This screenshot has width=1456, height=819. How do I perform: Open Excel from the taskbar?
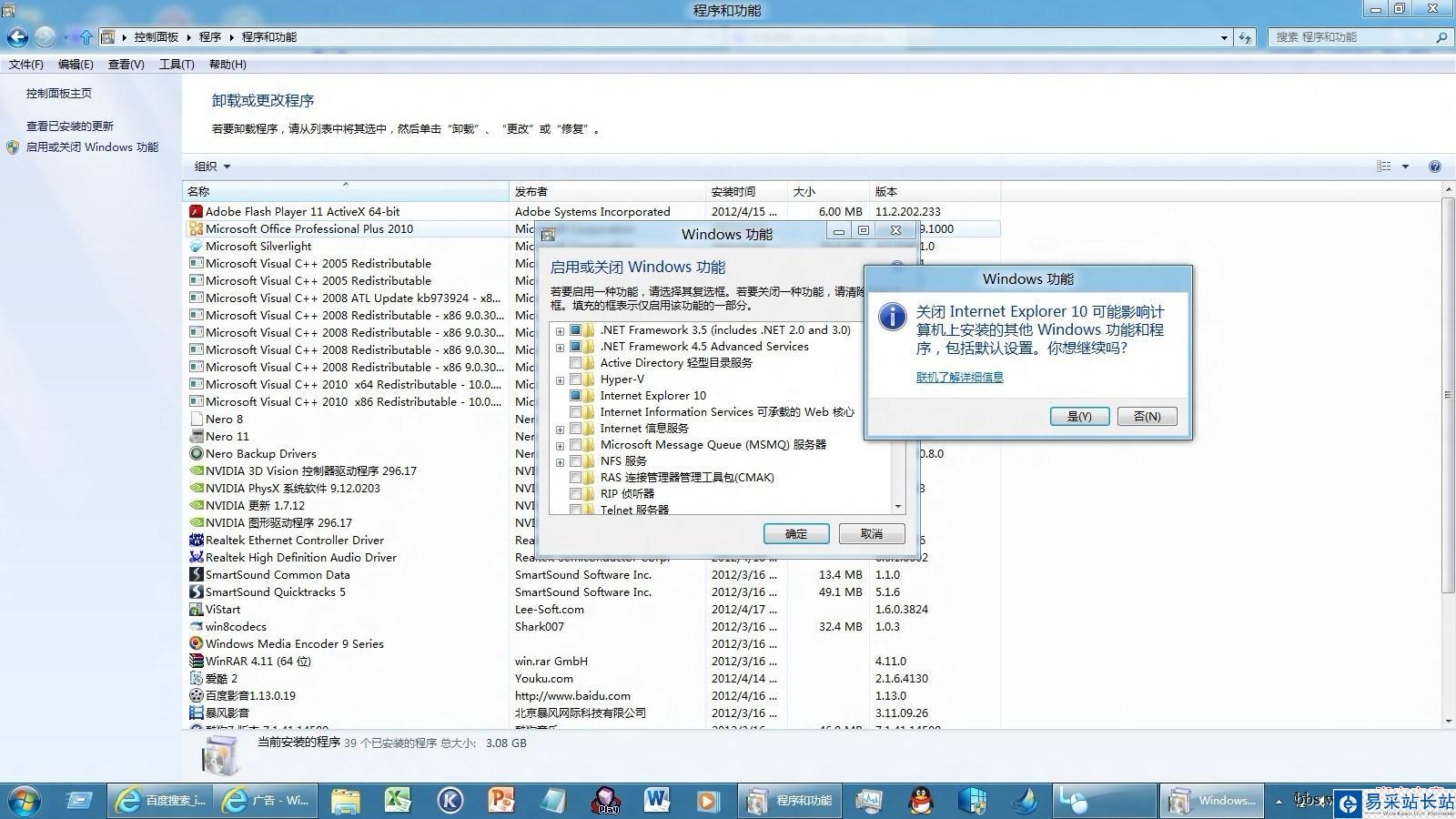[x=398, y=801]
